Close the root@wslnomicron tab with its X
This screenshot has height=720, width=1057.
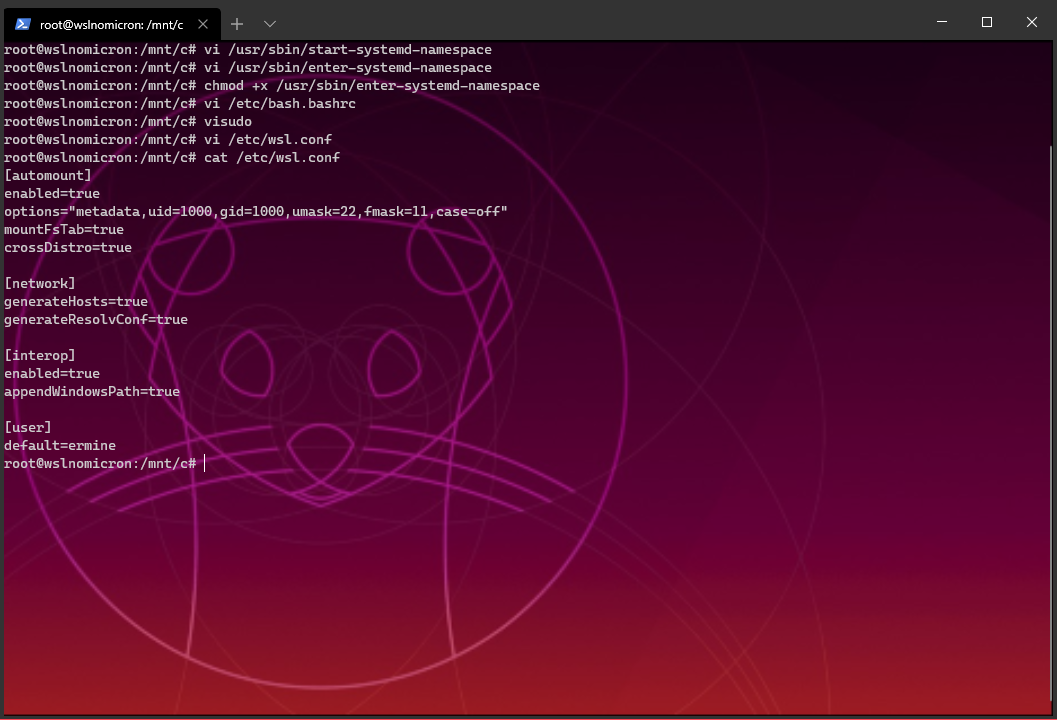(x=204, y=23)
